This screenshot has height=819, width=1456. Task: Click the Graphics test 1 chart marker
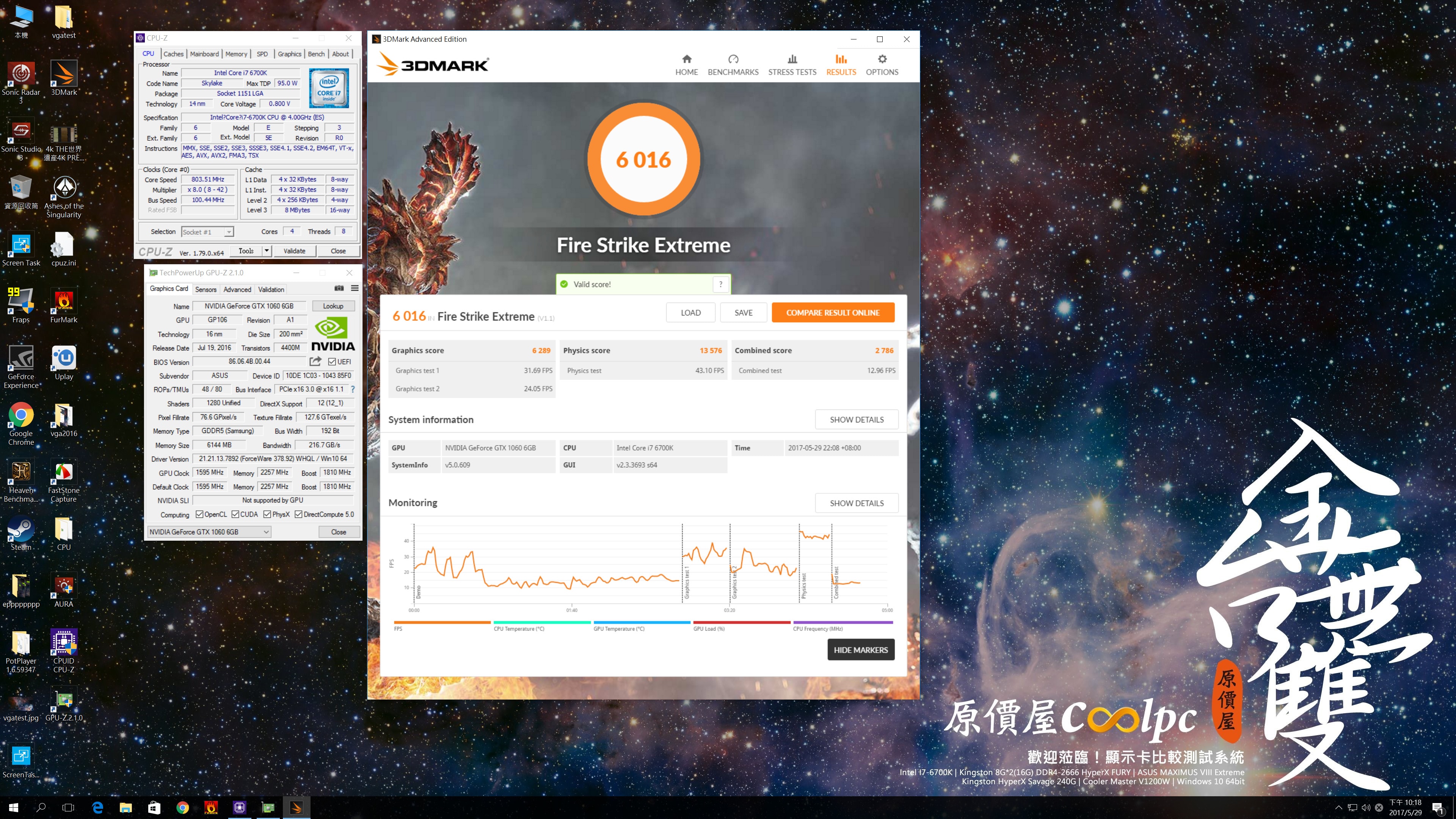click(687, 583)
